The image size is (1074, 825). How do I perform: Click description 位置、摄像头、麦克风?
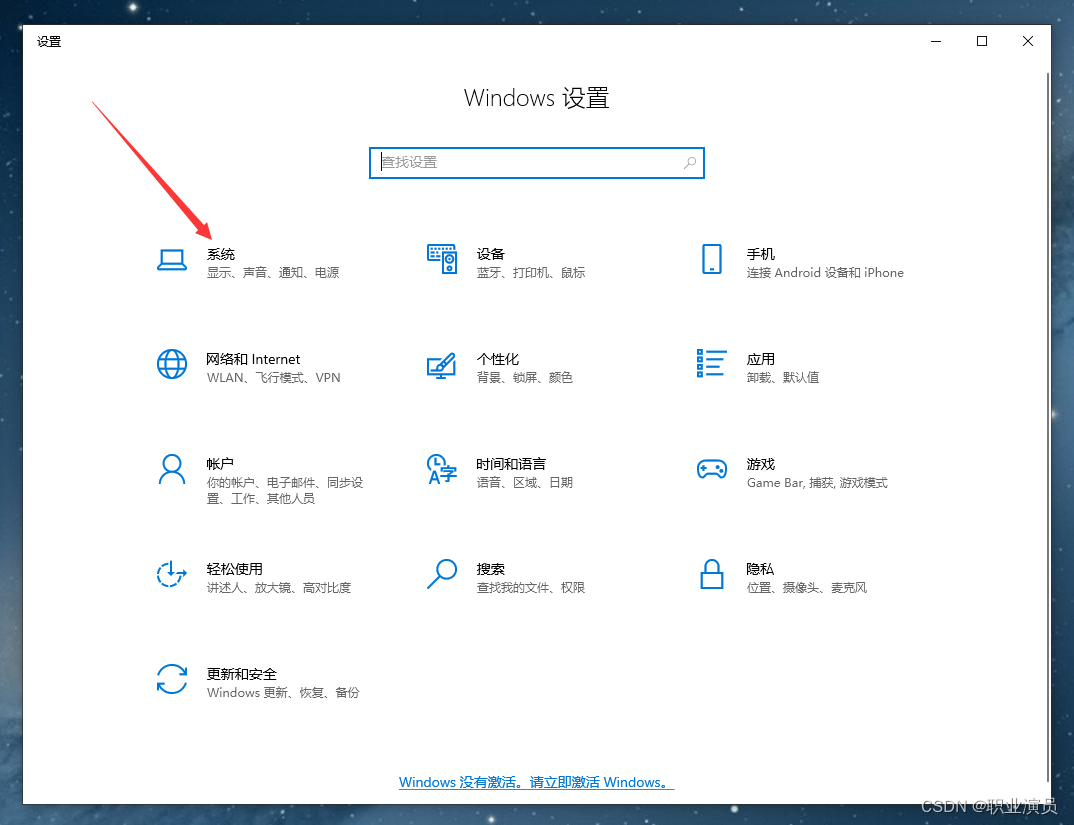point(807,587)
